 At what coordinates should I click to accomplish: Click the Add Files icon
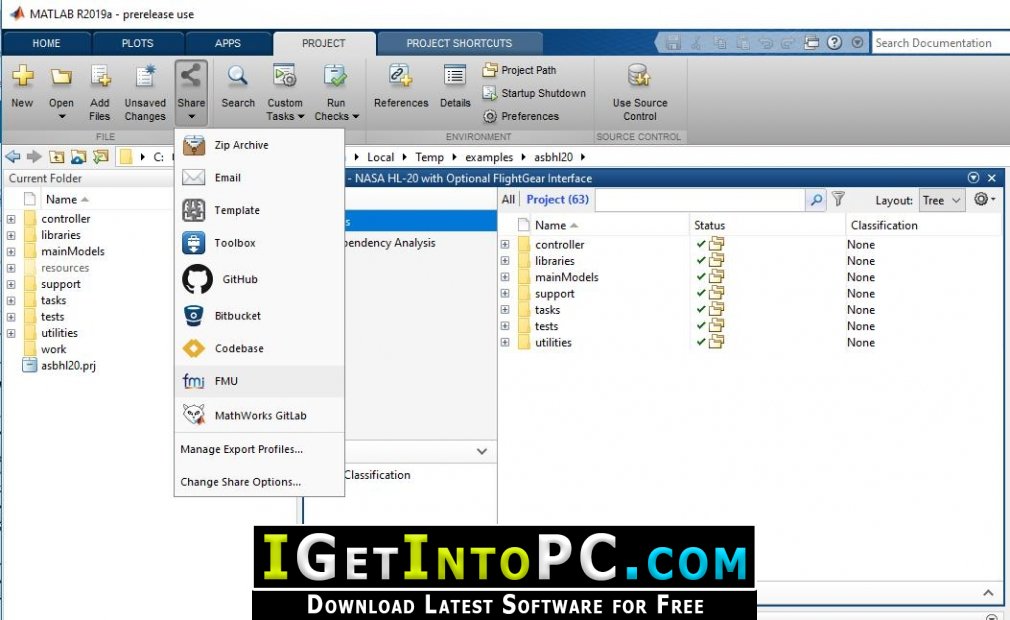100,77
